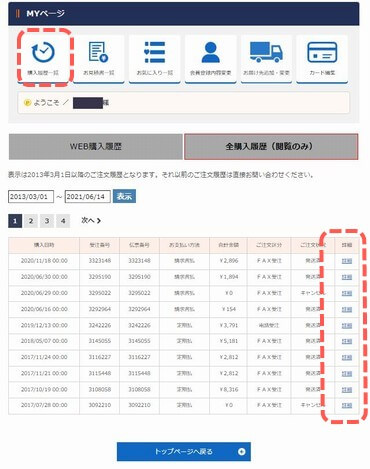
Task: Click the 2019/12/13 00:00 date cell
Action: pos(44,325)
